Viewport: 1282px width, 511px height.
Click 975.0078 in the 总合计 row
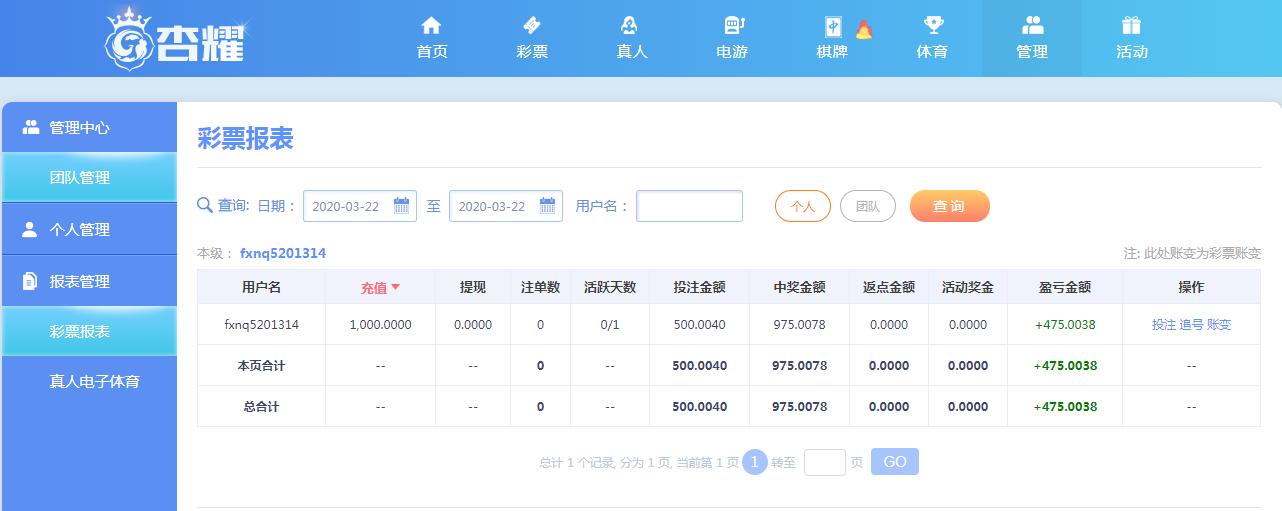799,407
